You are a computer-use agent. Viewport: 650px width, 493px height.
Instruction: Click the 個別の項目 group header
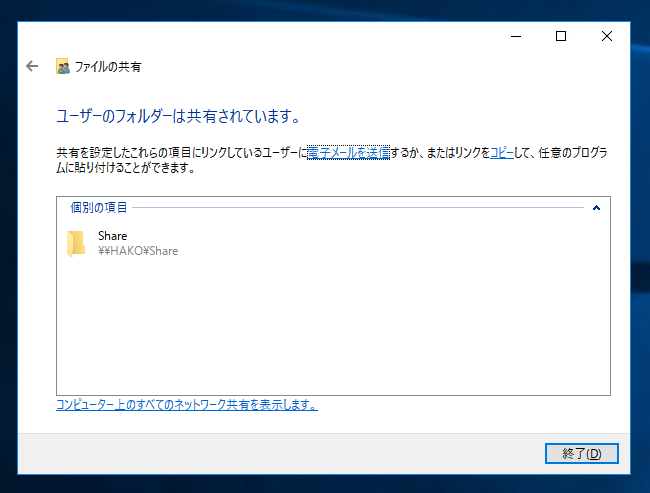[x=99, y=207]
